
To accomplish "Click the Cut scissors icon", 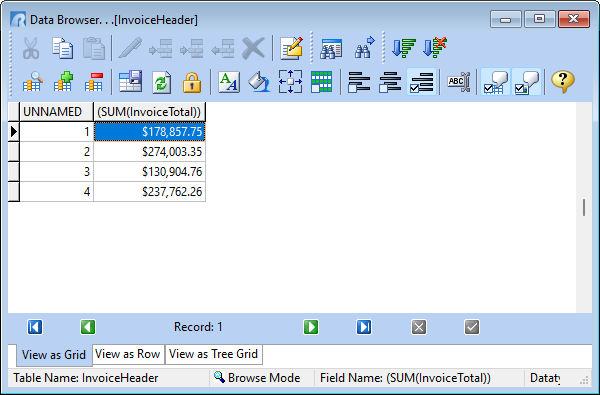I will tap(31, 48).
